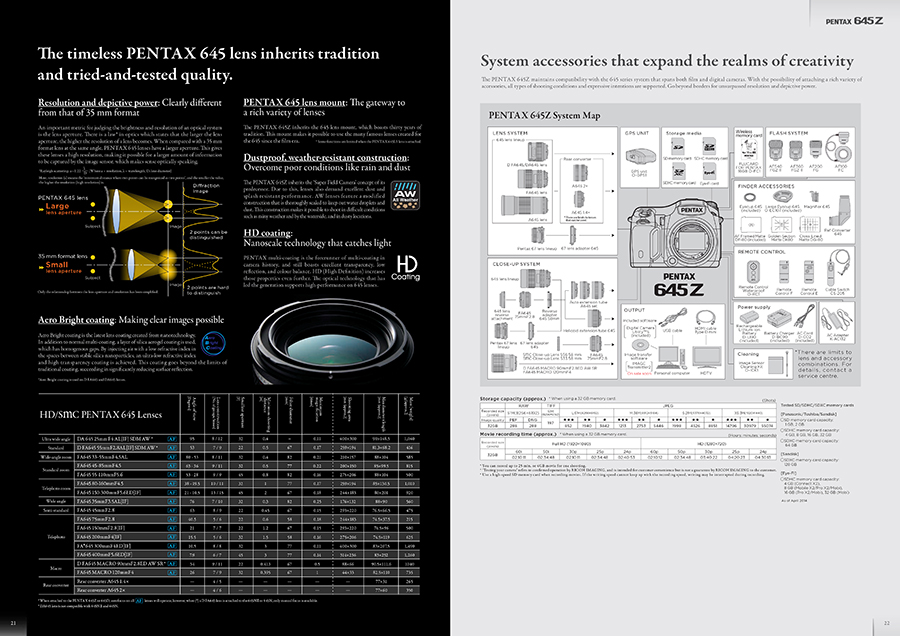Click the 'PENTAX 645Z System Map' title
This screenshot has width=900, height=636.
[544, 115]
